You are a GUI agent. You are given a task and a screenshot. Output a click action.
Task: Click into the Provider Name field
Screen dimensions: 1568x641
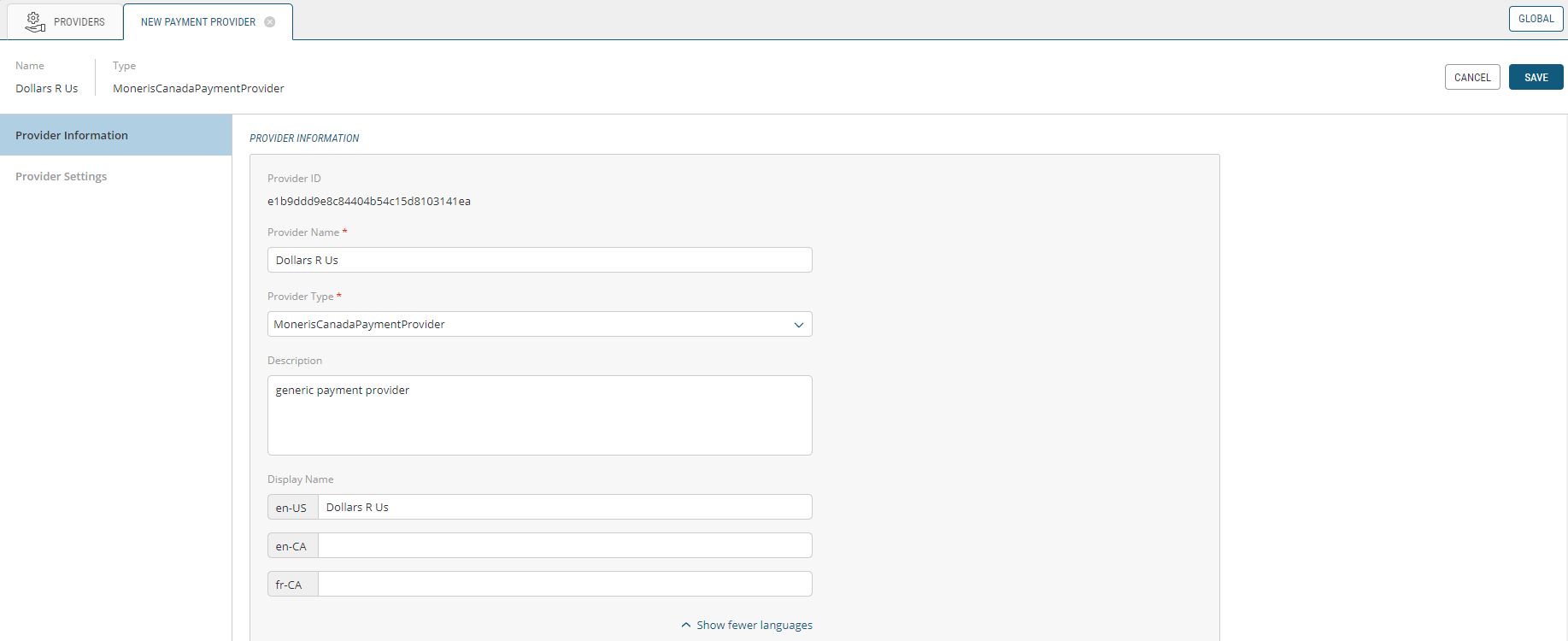(x=538, y=261)
